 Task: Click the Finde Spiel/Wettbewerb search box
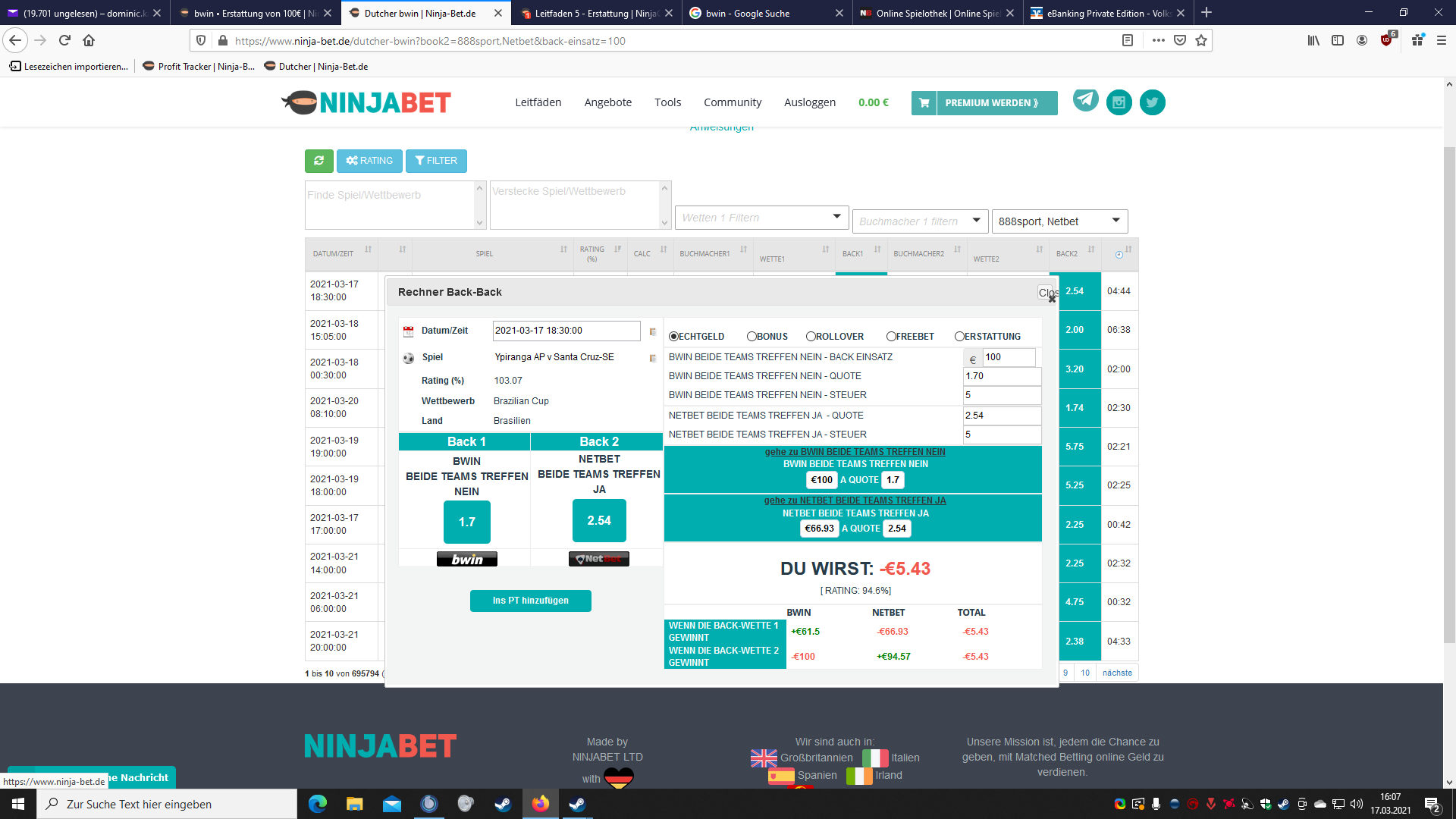pyautogui.click(x=390, y=205)
